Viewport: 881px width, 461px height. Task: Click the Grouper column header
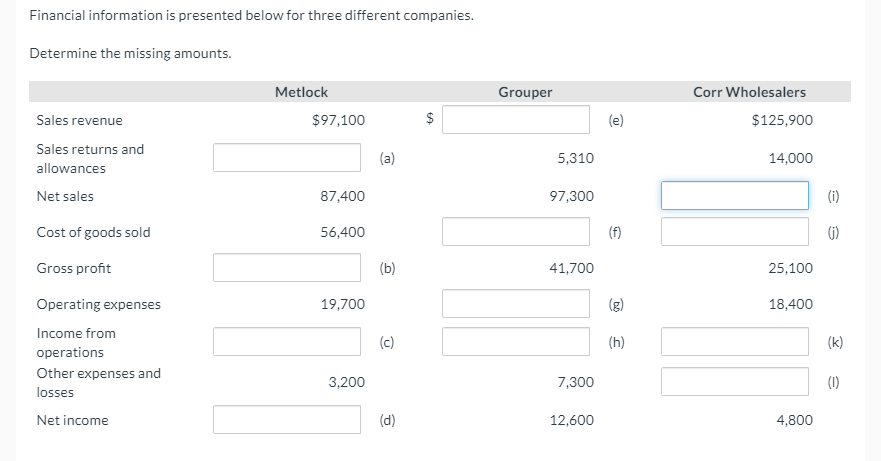[x=525, y=92]
